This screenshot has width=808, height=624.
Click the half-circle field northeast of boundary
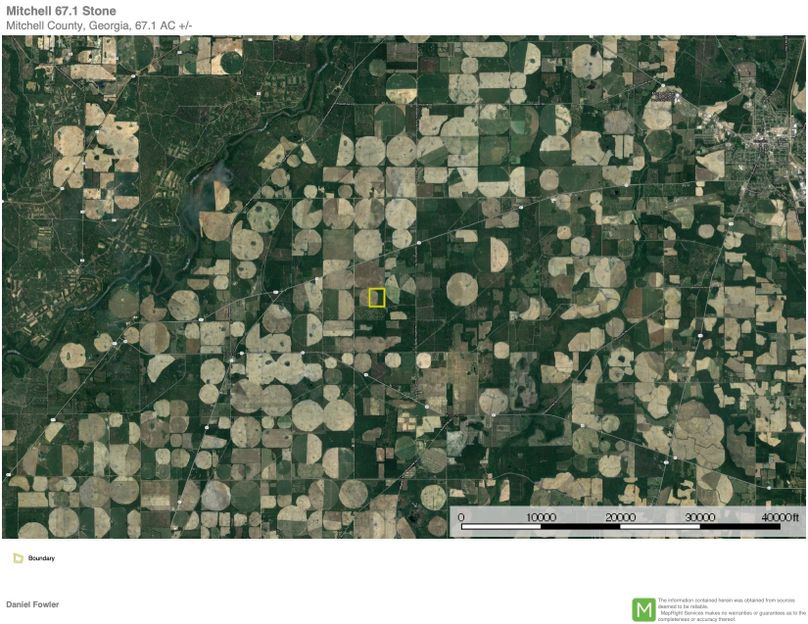point(497,252)
